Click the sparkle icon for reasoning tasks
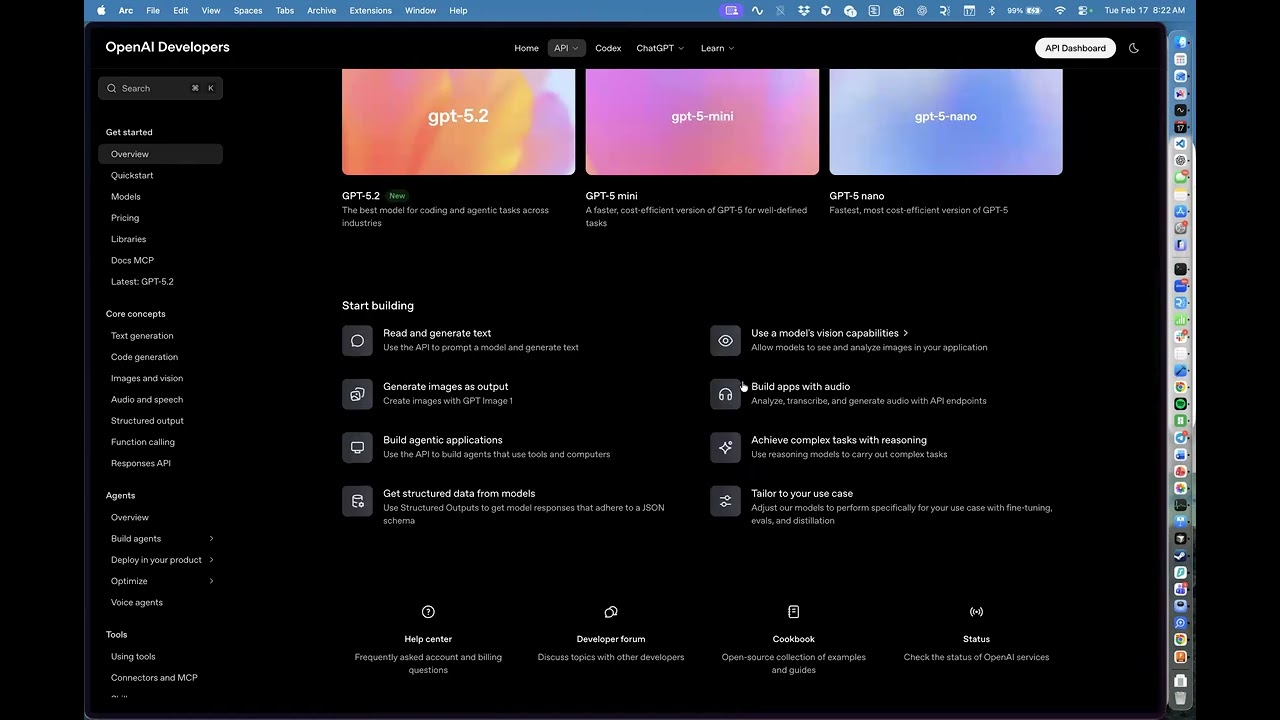 pos(725,447)
